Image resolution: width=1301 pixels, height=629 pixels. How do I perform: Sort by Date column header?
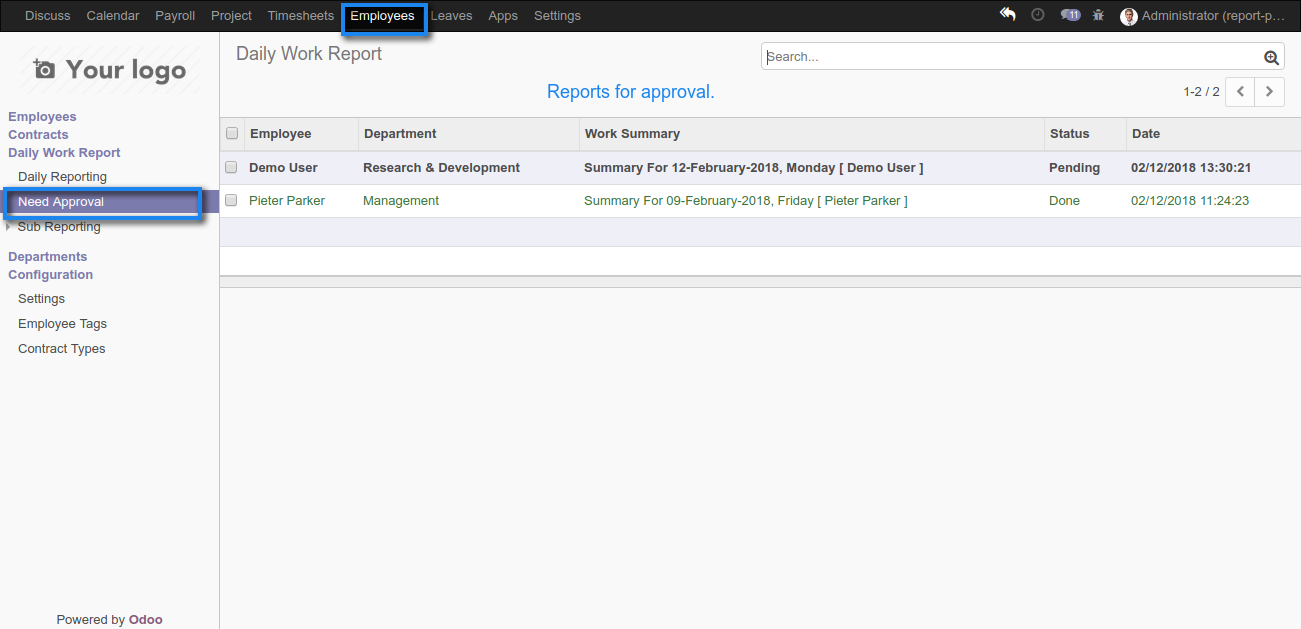1213,134
